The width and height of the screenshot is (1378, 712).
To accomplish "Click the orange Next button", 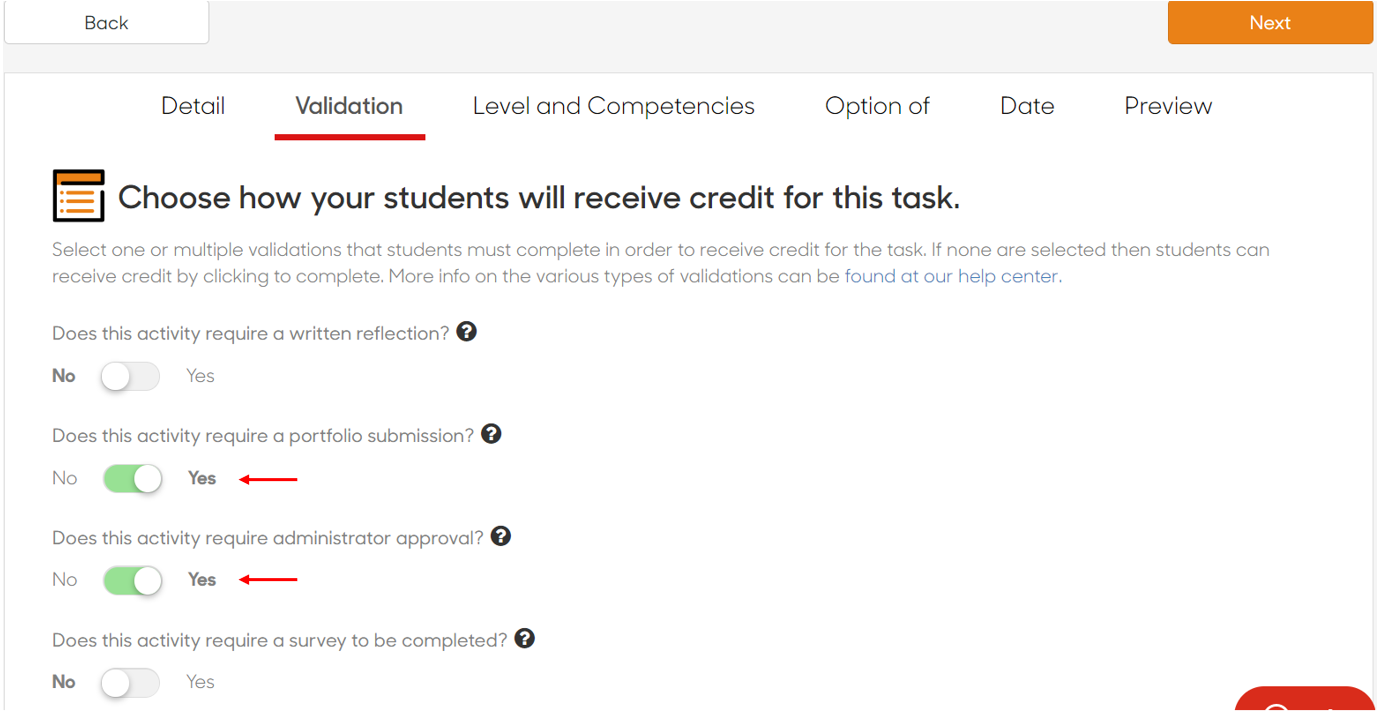I will click(x=1270, y=22).
